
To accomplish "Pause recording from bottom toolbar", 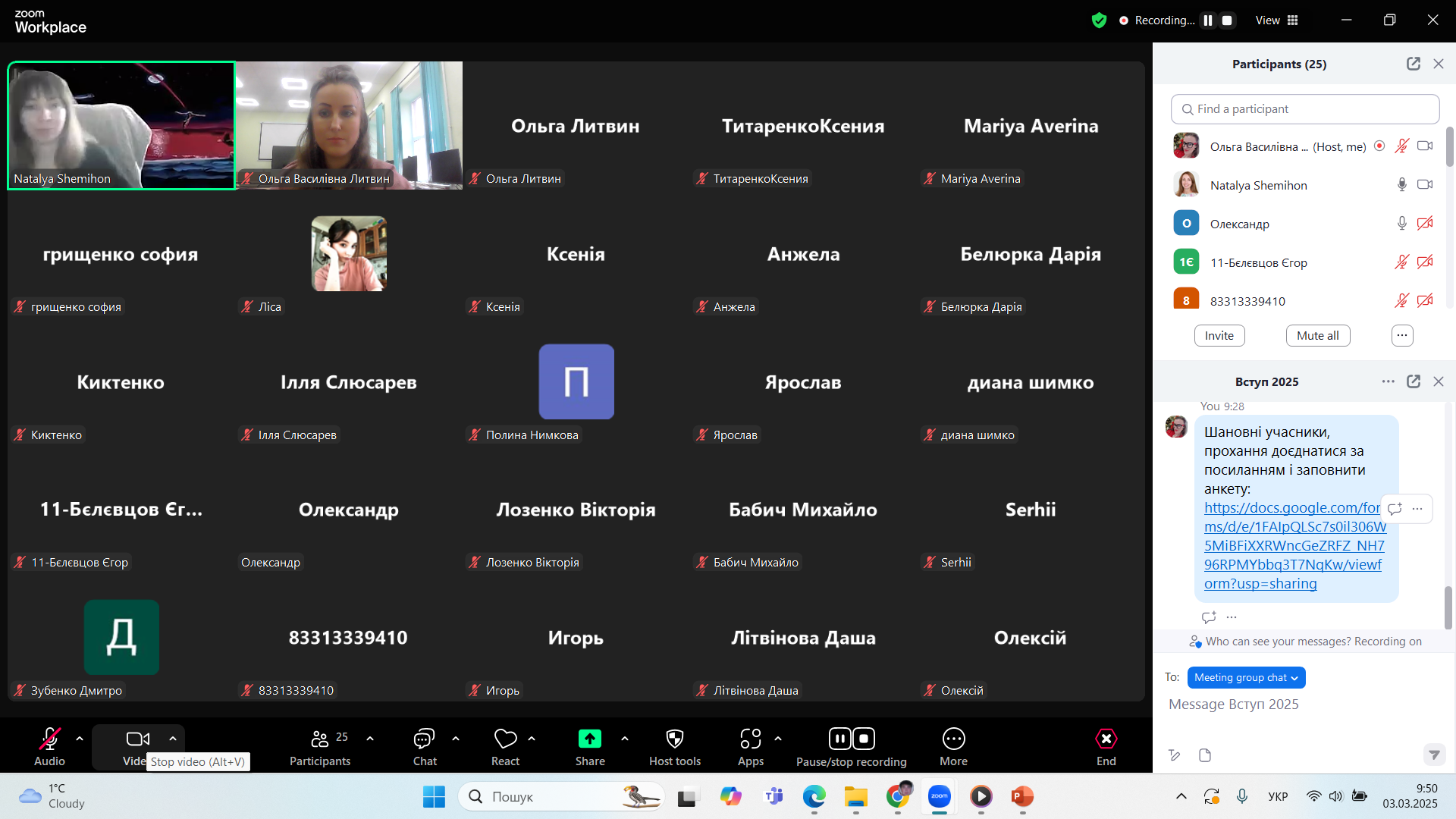I will pos(839,739).
